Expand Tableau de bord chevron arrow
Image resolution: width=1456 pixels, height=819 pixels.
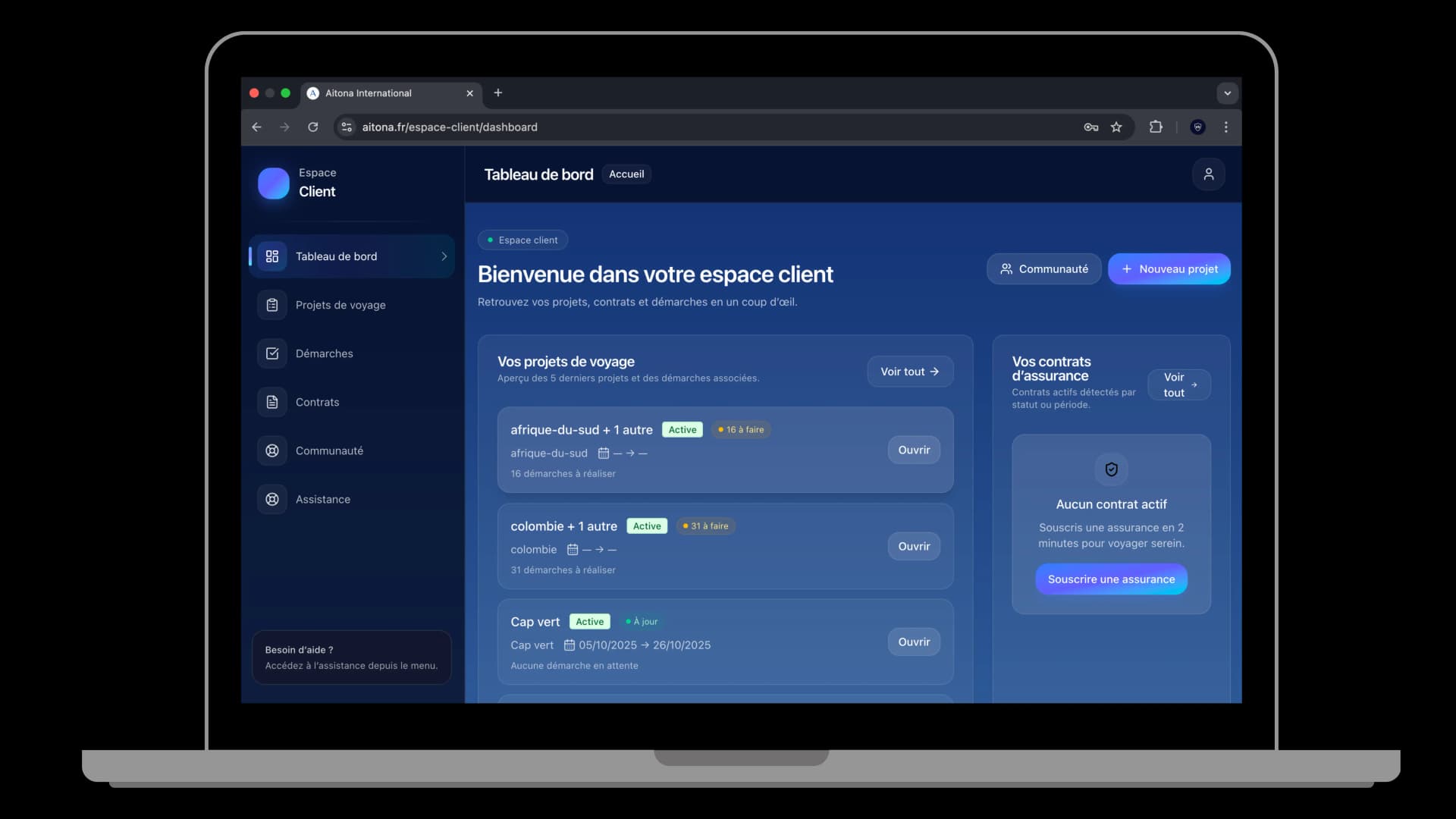tap(444, 256)
